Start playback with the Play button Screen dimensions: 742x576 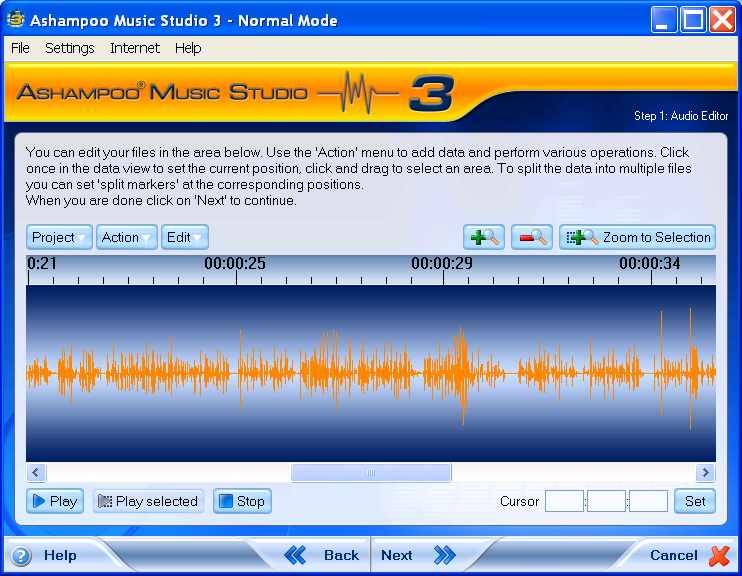[x=54, y=501]
